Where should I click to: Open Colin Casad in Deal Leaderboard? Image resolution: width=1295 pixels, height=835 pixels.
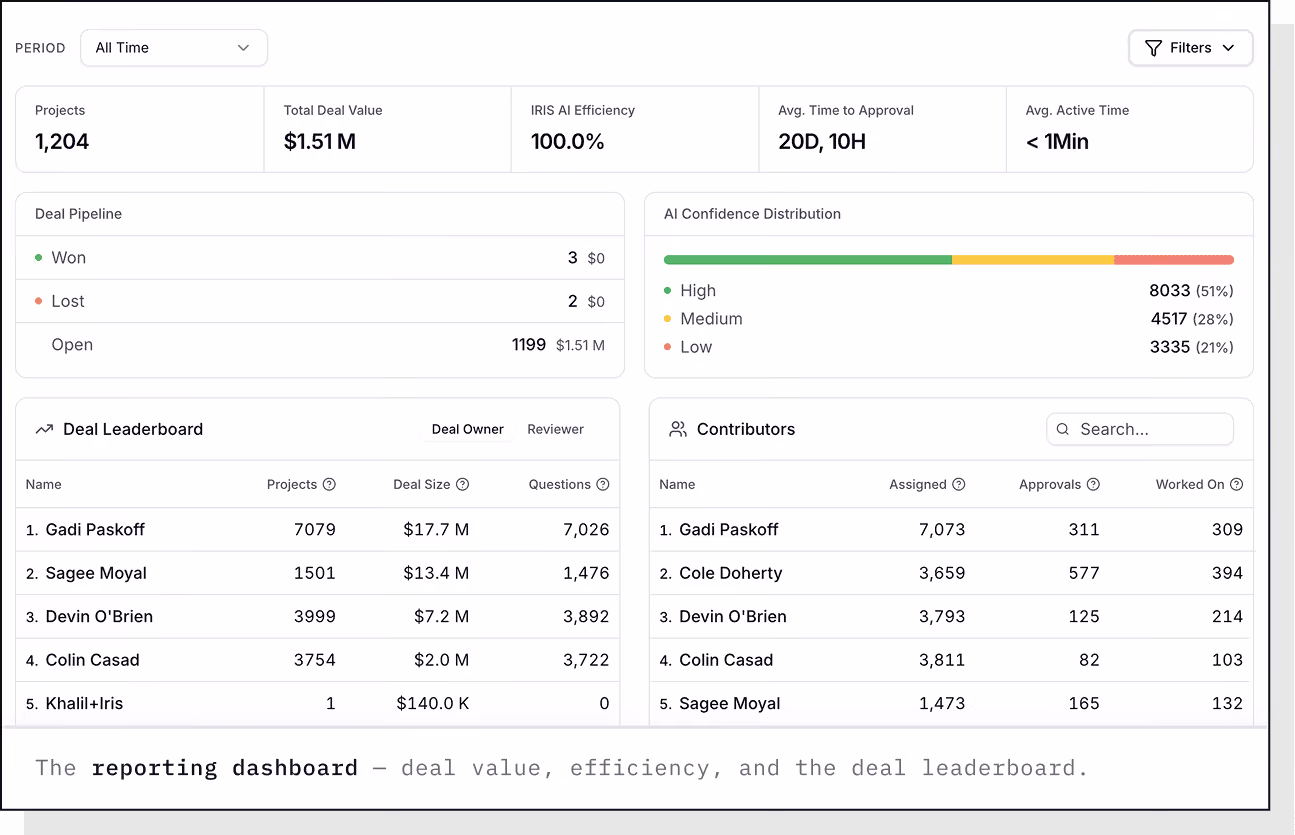pyautogui.click(x=92, y=660)
